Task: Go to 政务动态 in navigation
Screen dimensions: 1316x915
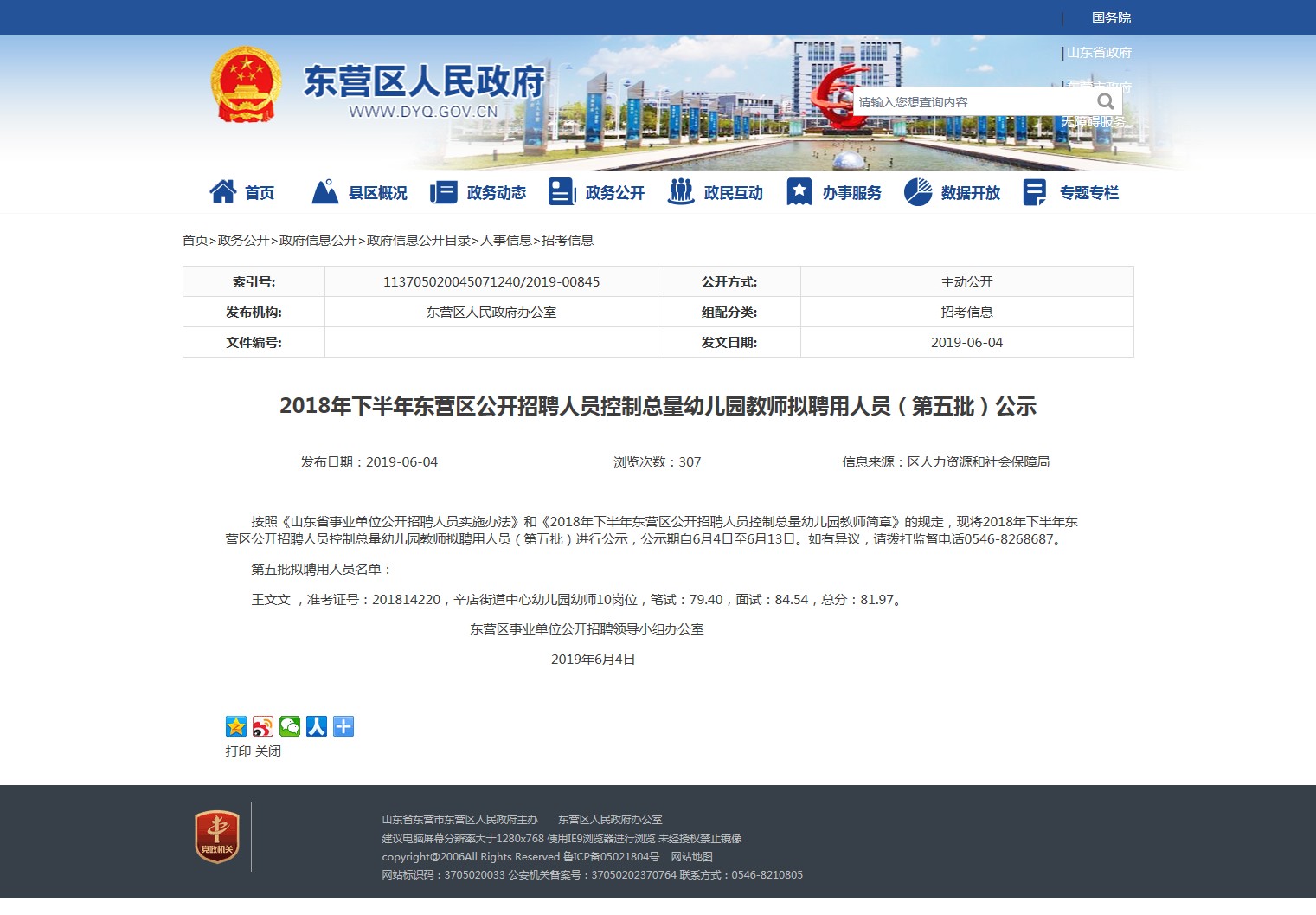Action: [478, 192]
